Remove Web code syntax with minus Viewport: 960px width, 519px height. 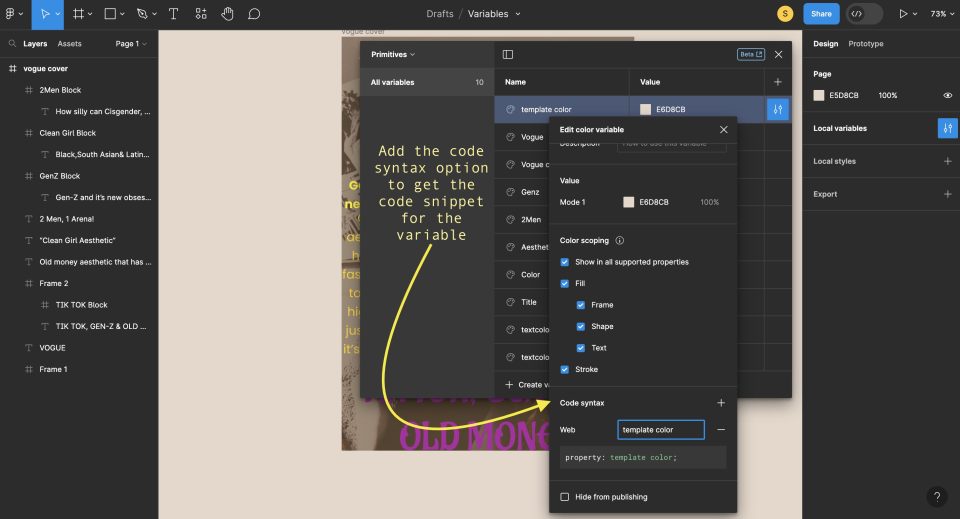click(x=721, y=430)
